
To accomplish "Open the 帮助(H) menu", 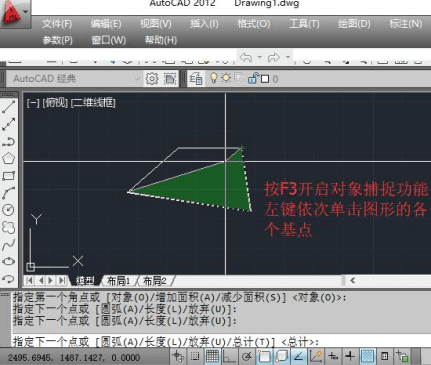I will tap(161, 40).
